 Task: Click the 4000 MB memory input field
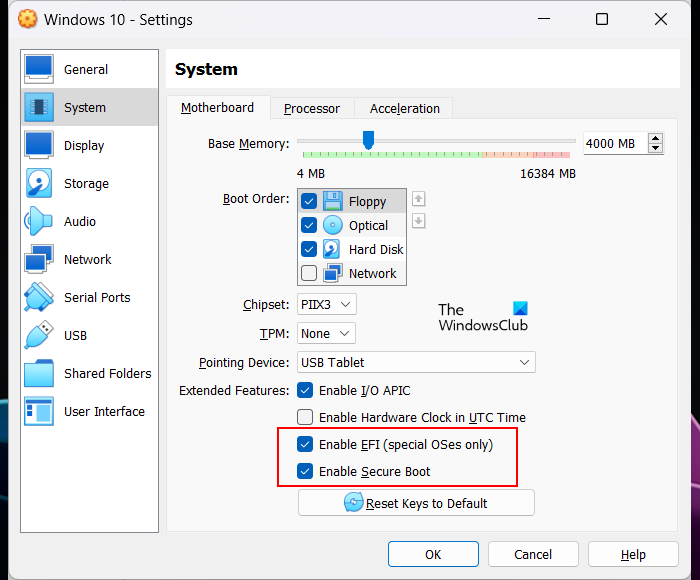pos(616,143)
